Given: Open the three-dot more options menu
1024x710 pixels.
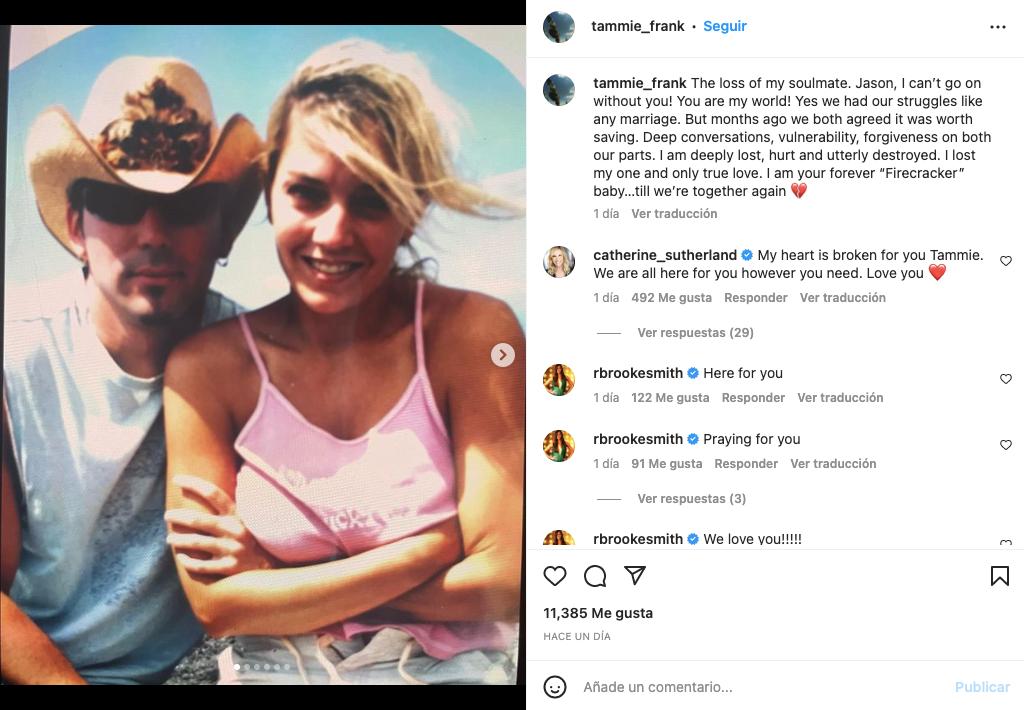Looking at the screenshot, I should (997, 27).
